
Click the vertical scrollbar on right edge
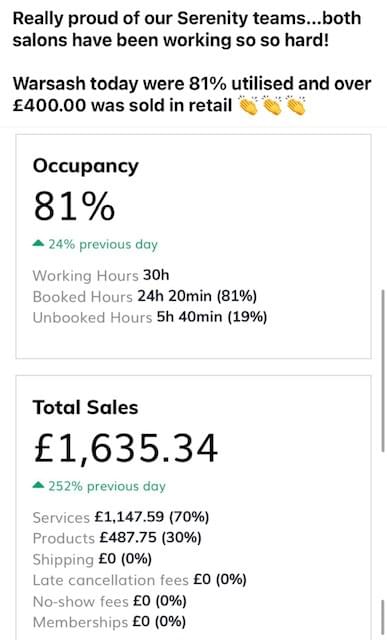point(383,370)
